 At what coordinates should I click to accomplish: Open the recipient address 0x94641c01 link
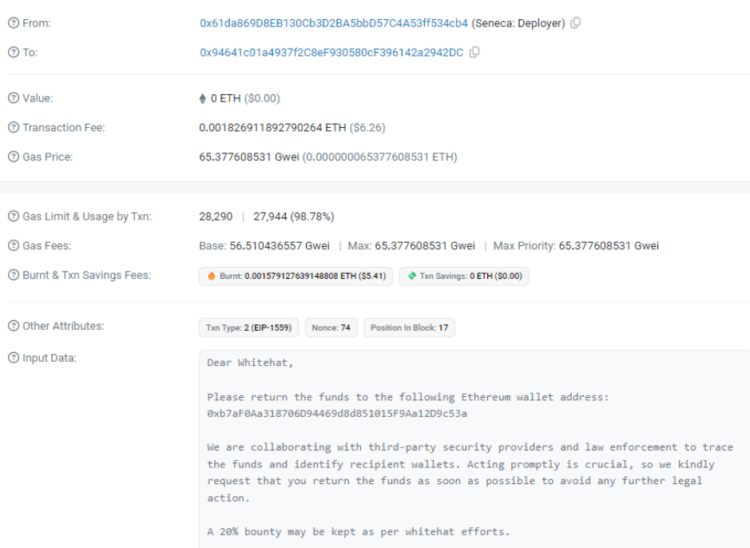[x=331, y=52]
